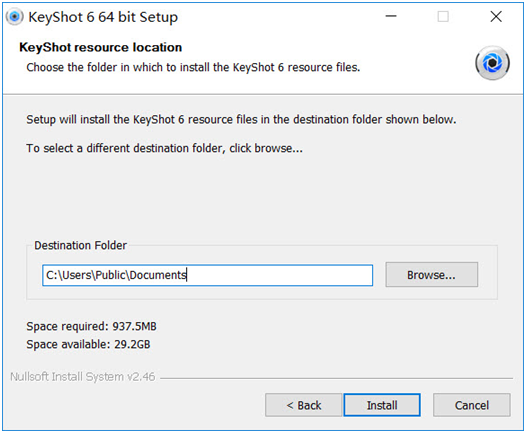526x433 pixels.
Task: Click the 'KeyShot 6 64 bit Setup' title text
Action: click(x=103, y=17)
